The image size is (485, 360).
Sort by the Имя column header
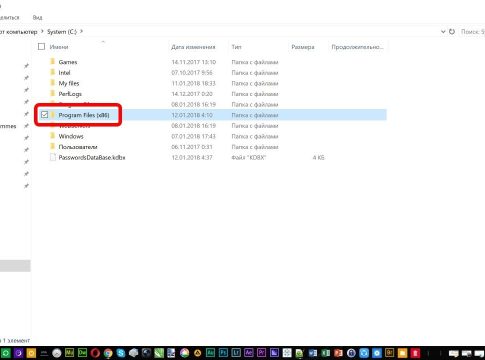coord(59,47)
